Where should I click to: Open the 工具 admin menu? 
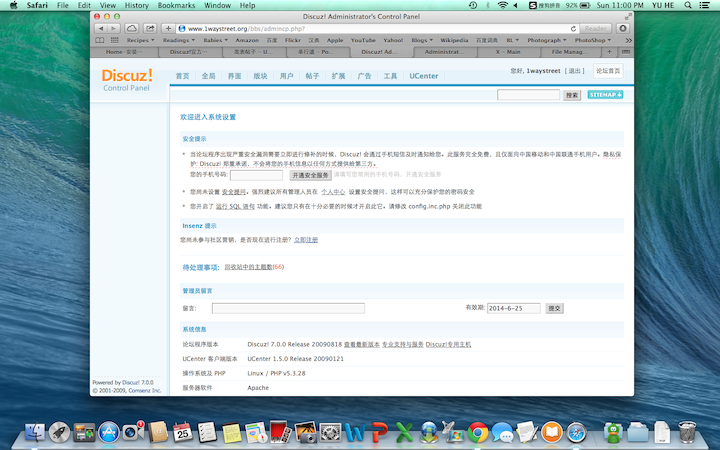[x=390, y=76]
